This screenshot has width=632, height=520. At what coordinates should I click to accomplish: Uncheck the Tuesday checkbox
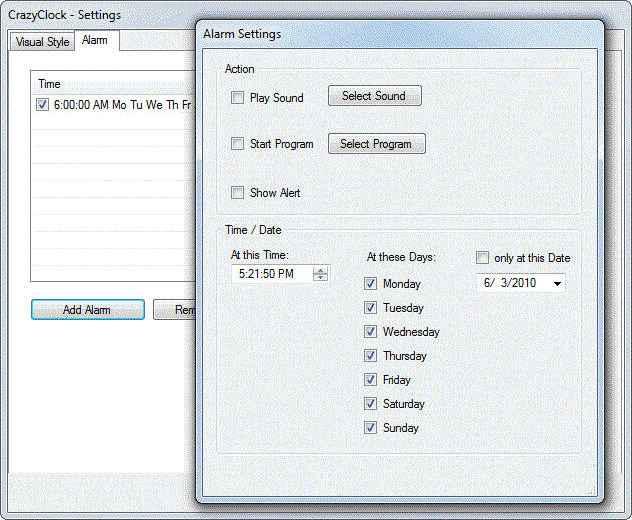point(370,308)
